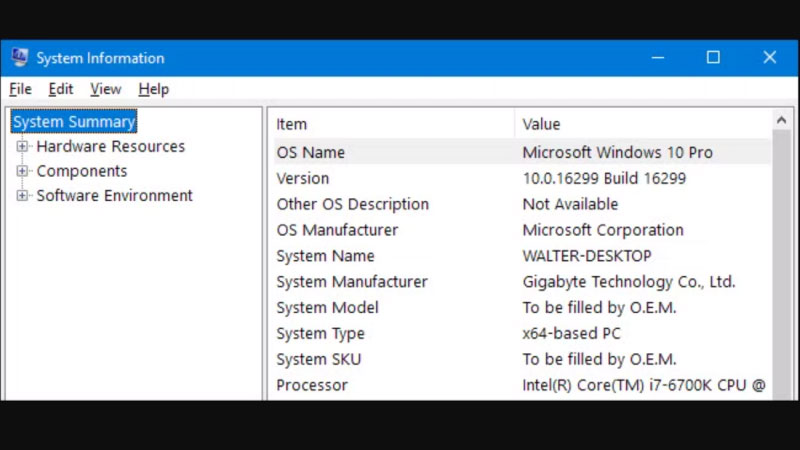
Task: Open the File menu
Action: [20, 89]
